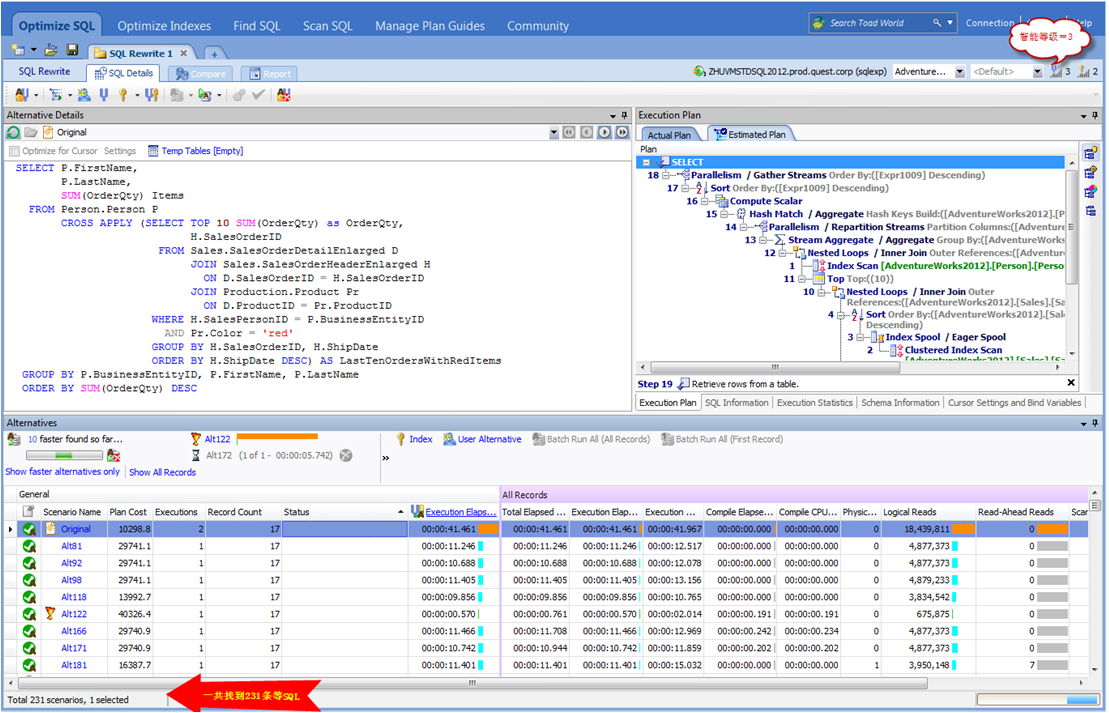Select the Actual Plan tab
1109x713 pixels.
point(669,135)
